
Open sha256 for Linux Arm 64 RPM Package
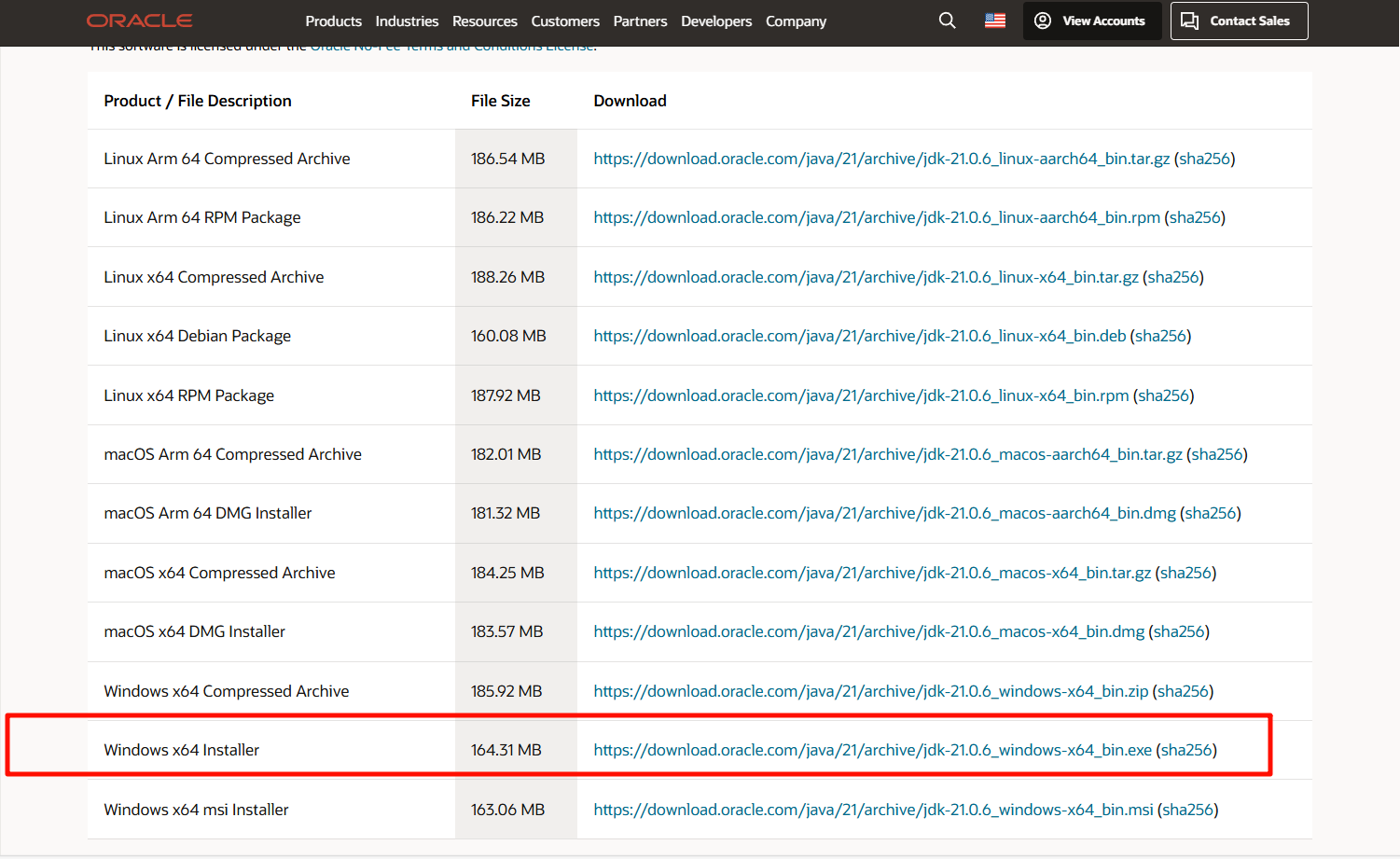pyautogui.click(x=1195, y=217)
